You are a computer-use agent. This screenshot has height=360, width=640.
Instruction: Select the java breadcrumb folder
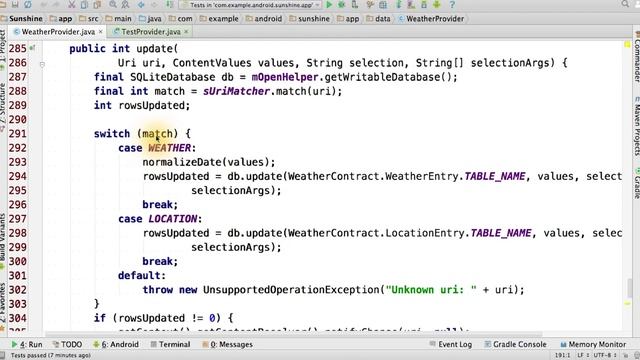150,19
